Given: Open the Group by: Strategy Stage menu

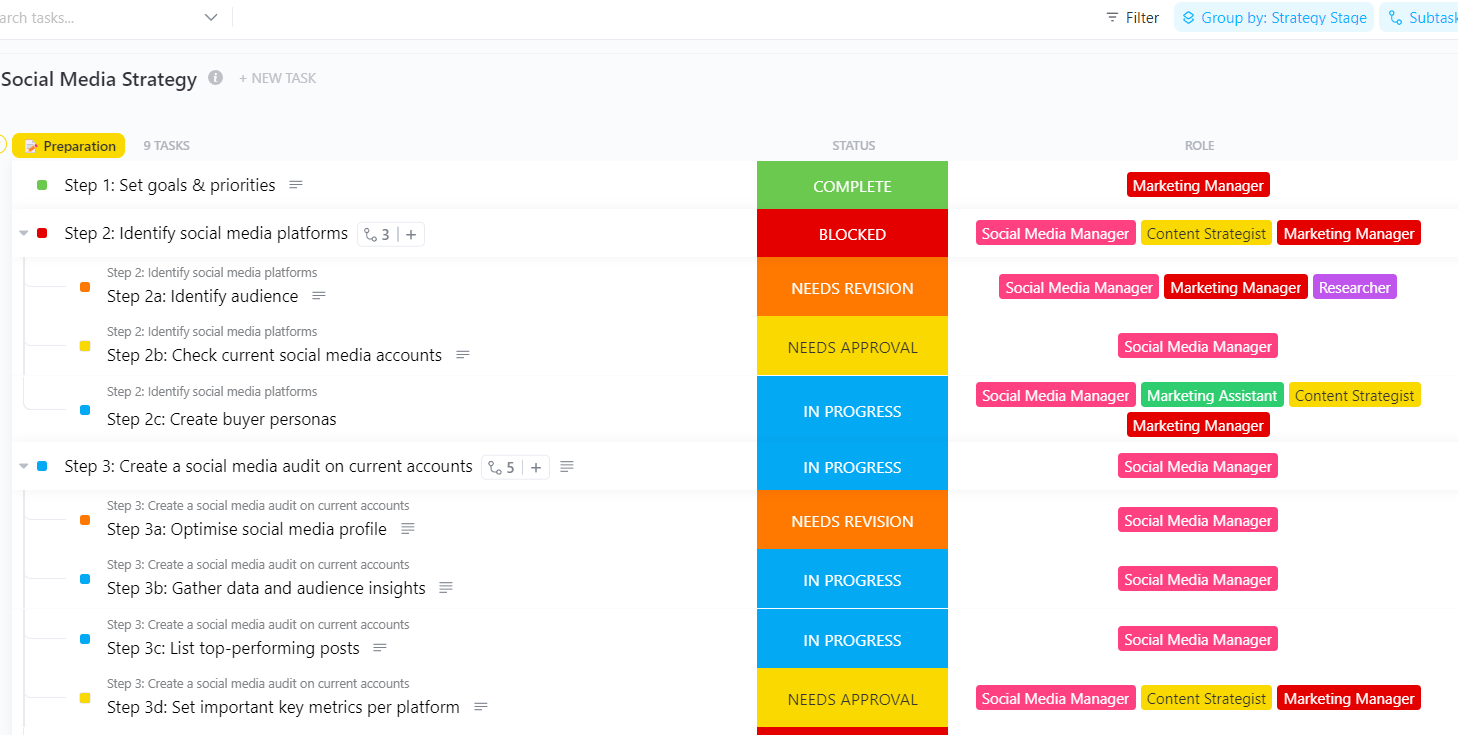Looking at the screenshot, I should (x=1273, y=18).
